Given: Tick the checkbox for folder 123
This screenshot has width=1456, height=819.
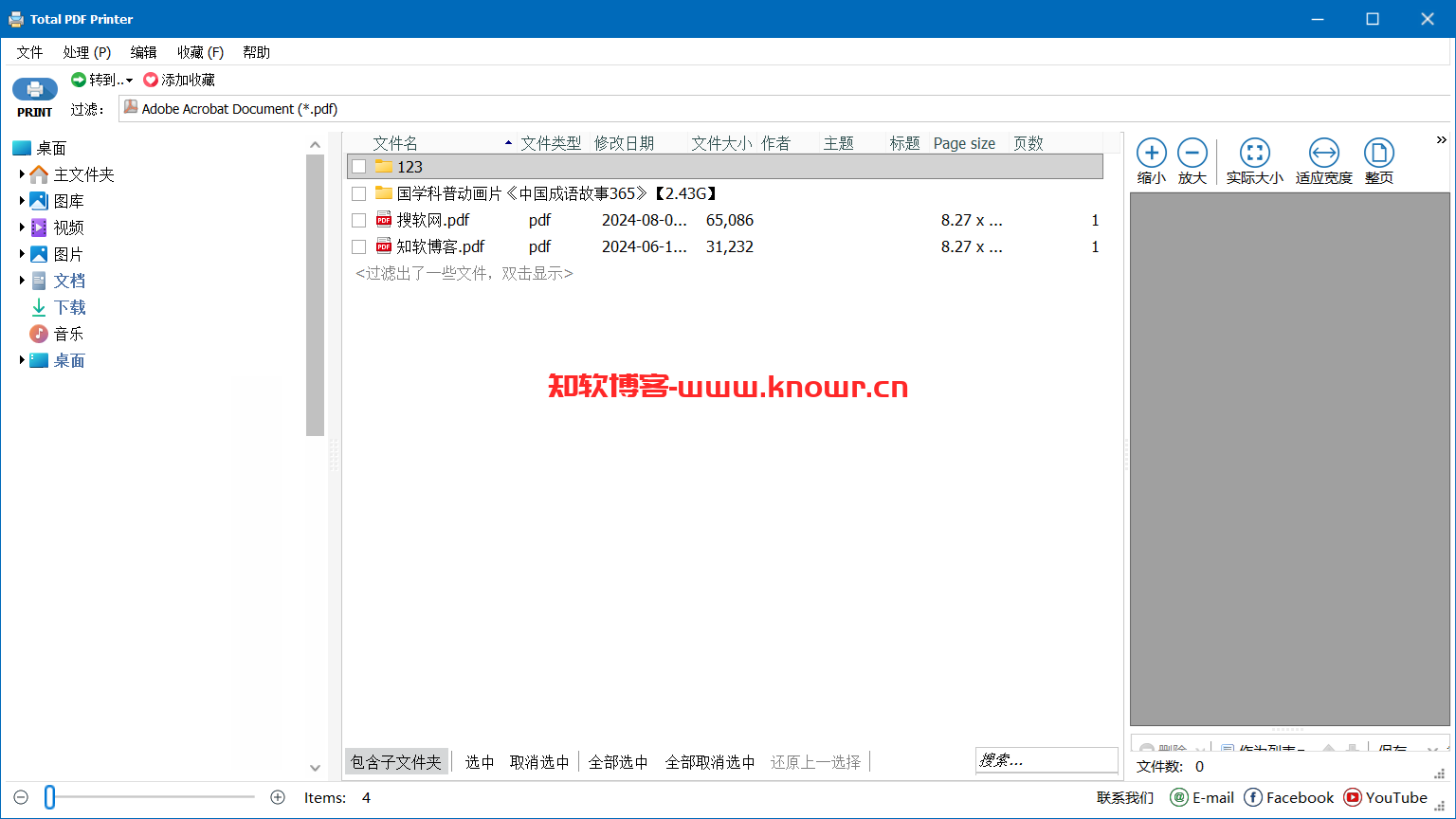Looking at the screenshot, I should (x=358, y=167).
